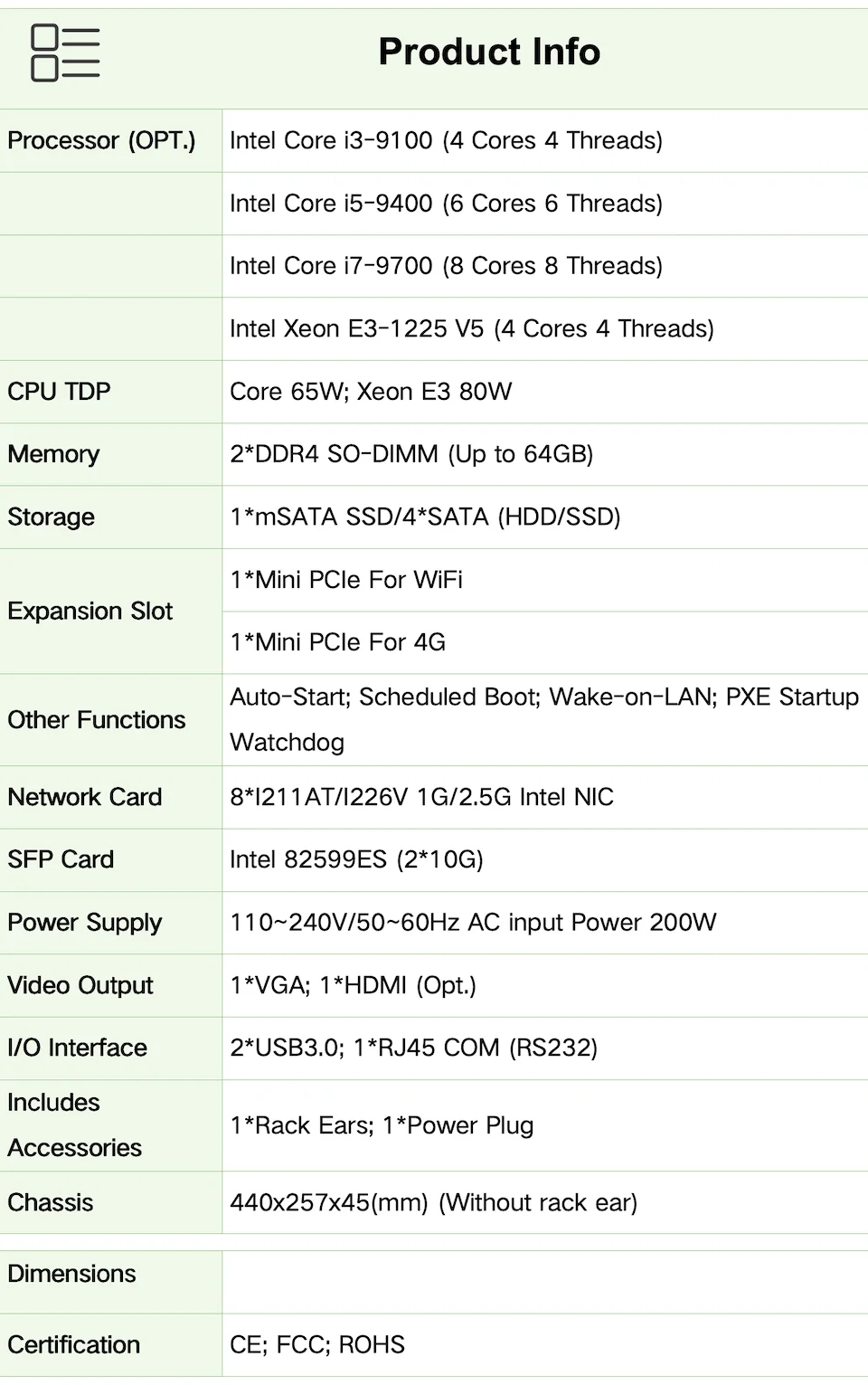Image resolution: width=868 pixels, height=1385 pixels.
Task: Click the Product Info heading
Action: pos(489,52)
